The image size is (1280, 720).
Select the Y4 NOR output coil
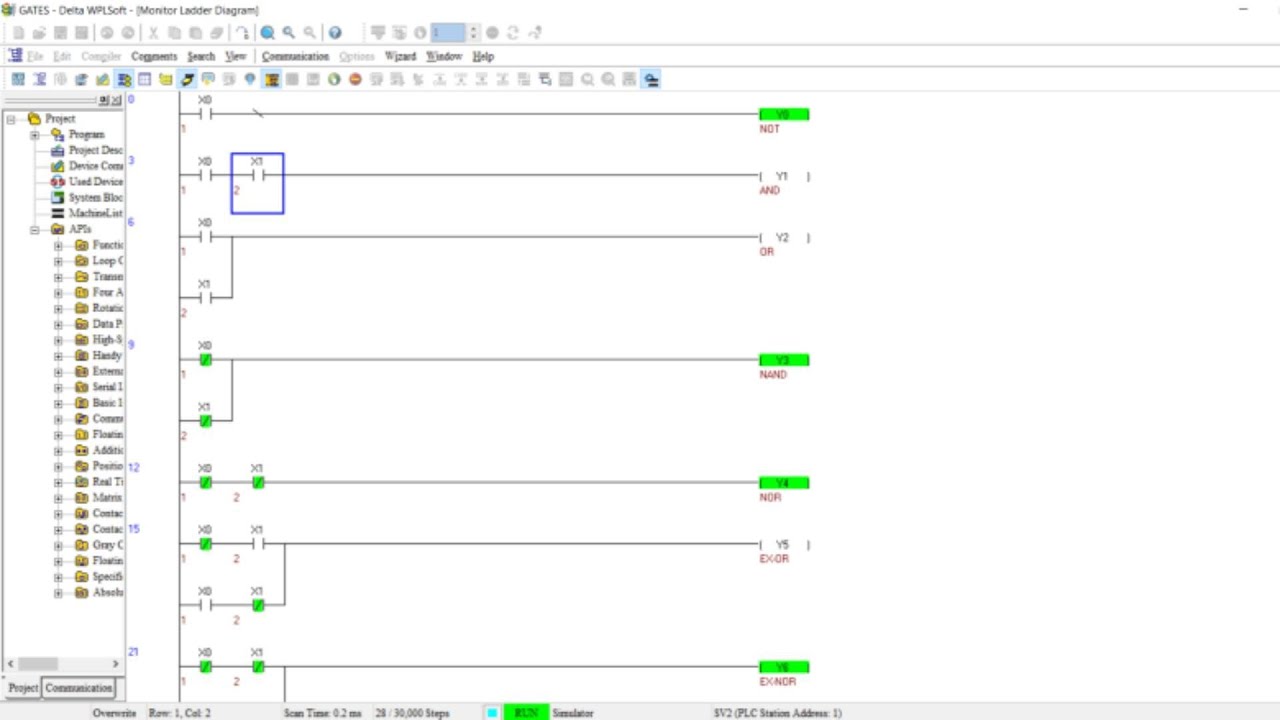coord(784,483)
